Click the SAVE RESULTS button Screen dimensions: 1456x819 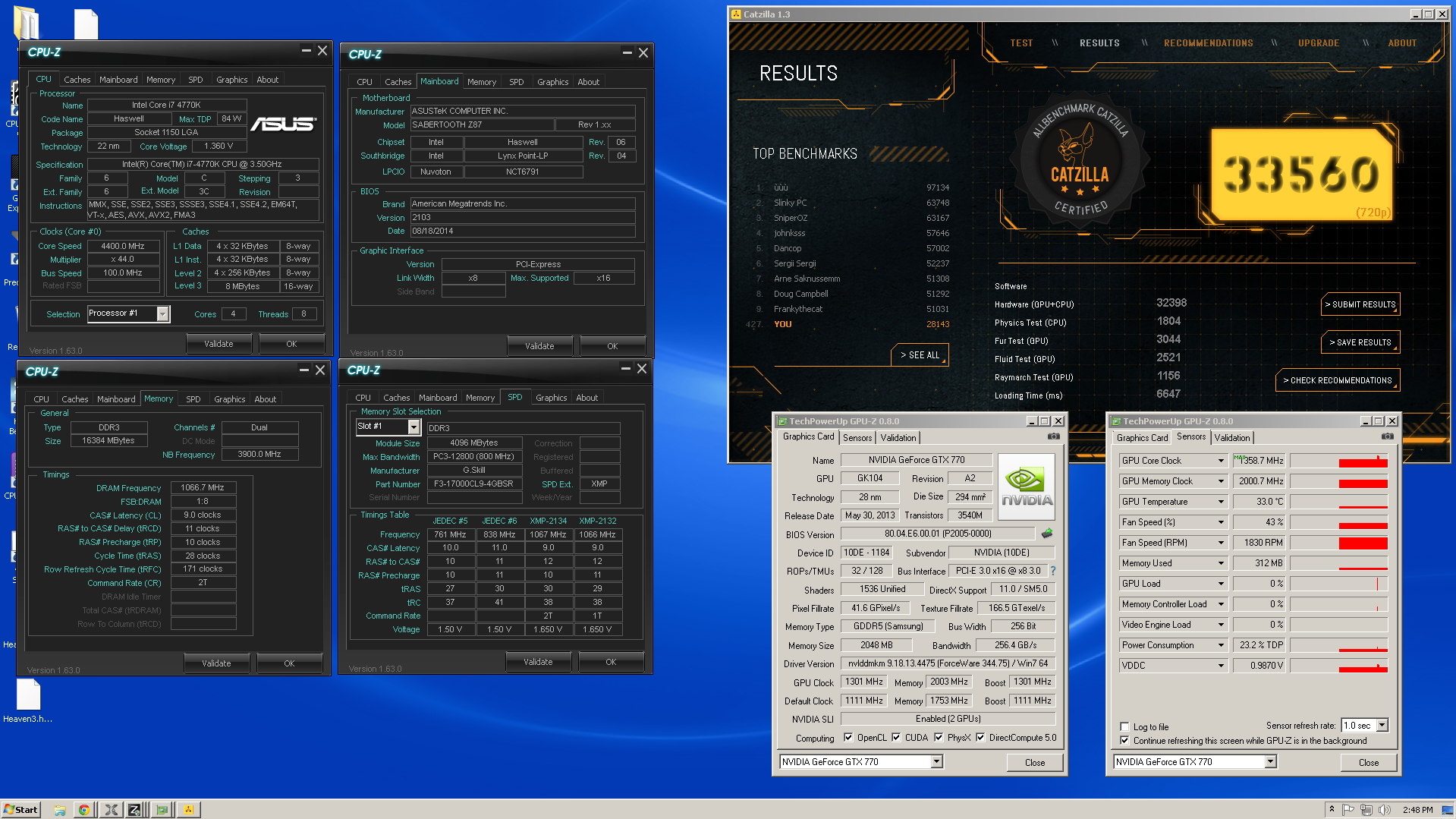[x=1360, y=342]
